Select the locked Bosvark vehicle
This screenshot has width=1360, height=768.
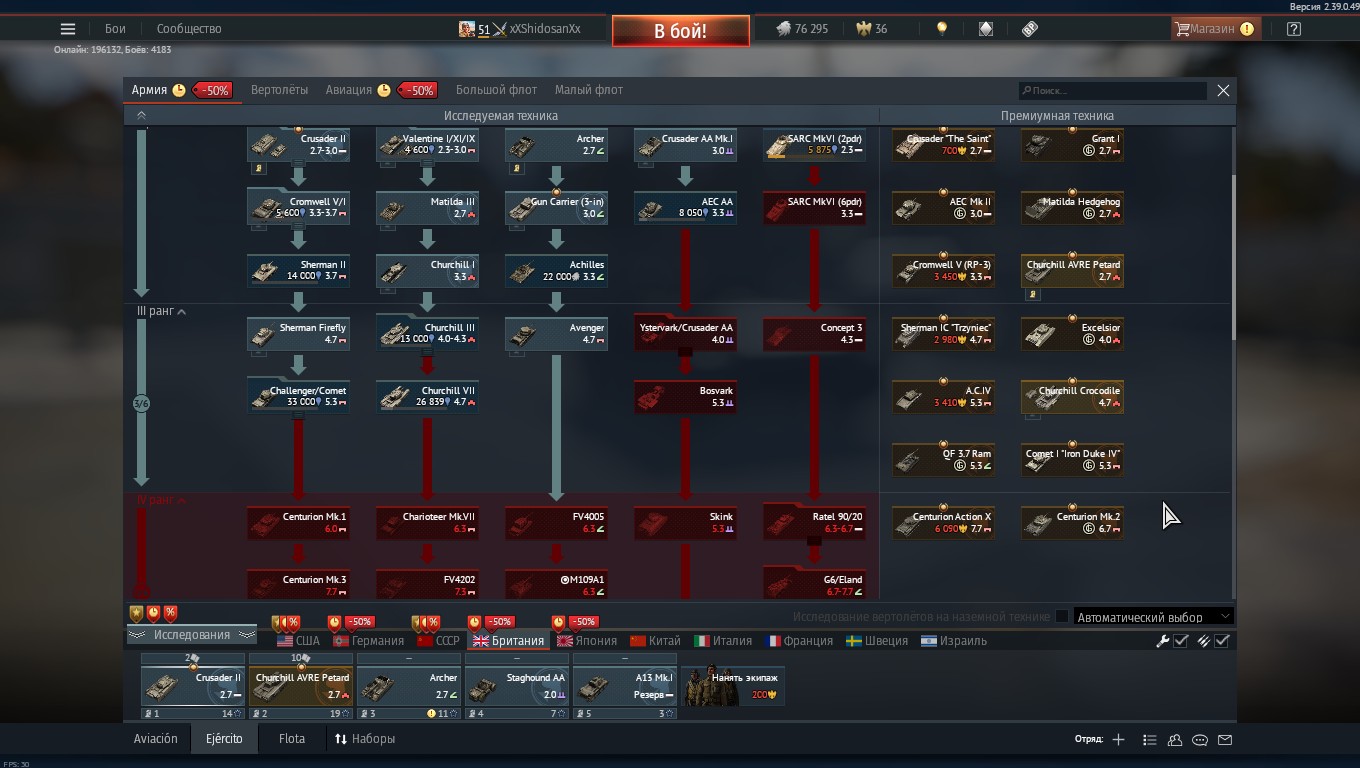coord(685,397)
